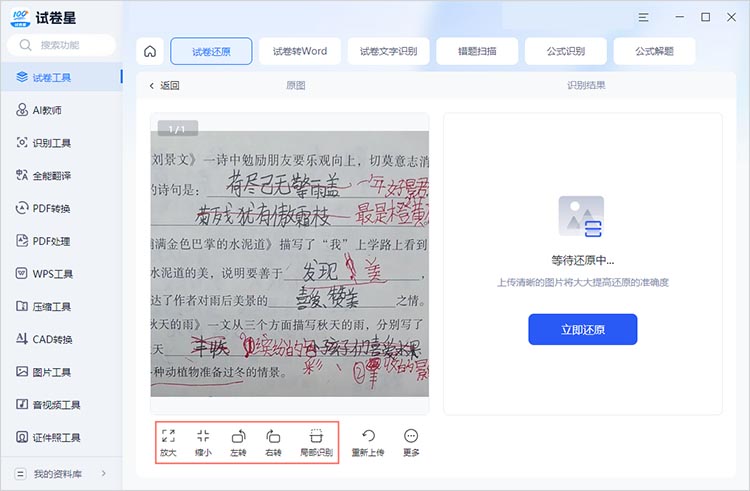This screenshot has height=491, width=750.
Task: Expand 我的资料库 at sidebar bottom
Action: click(61, 474)
